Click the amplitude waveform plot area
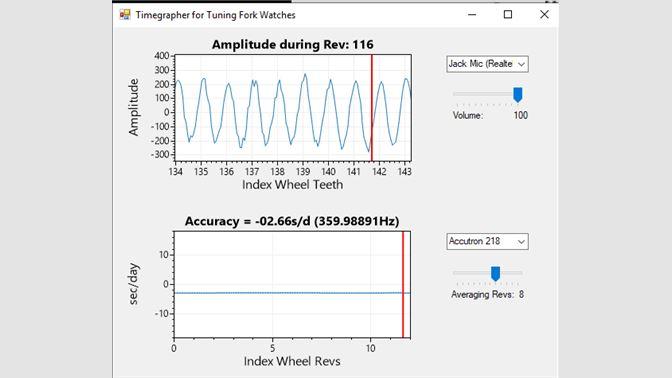The image size is (672, 378). pos(293,108)
